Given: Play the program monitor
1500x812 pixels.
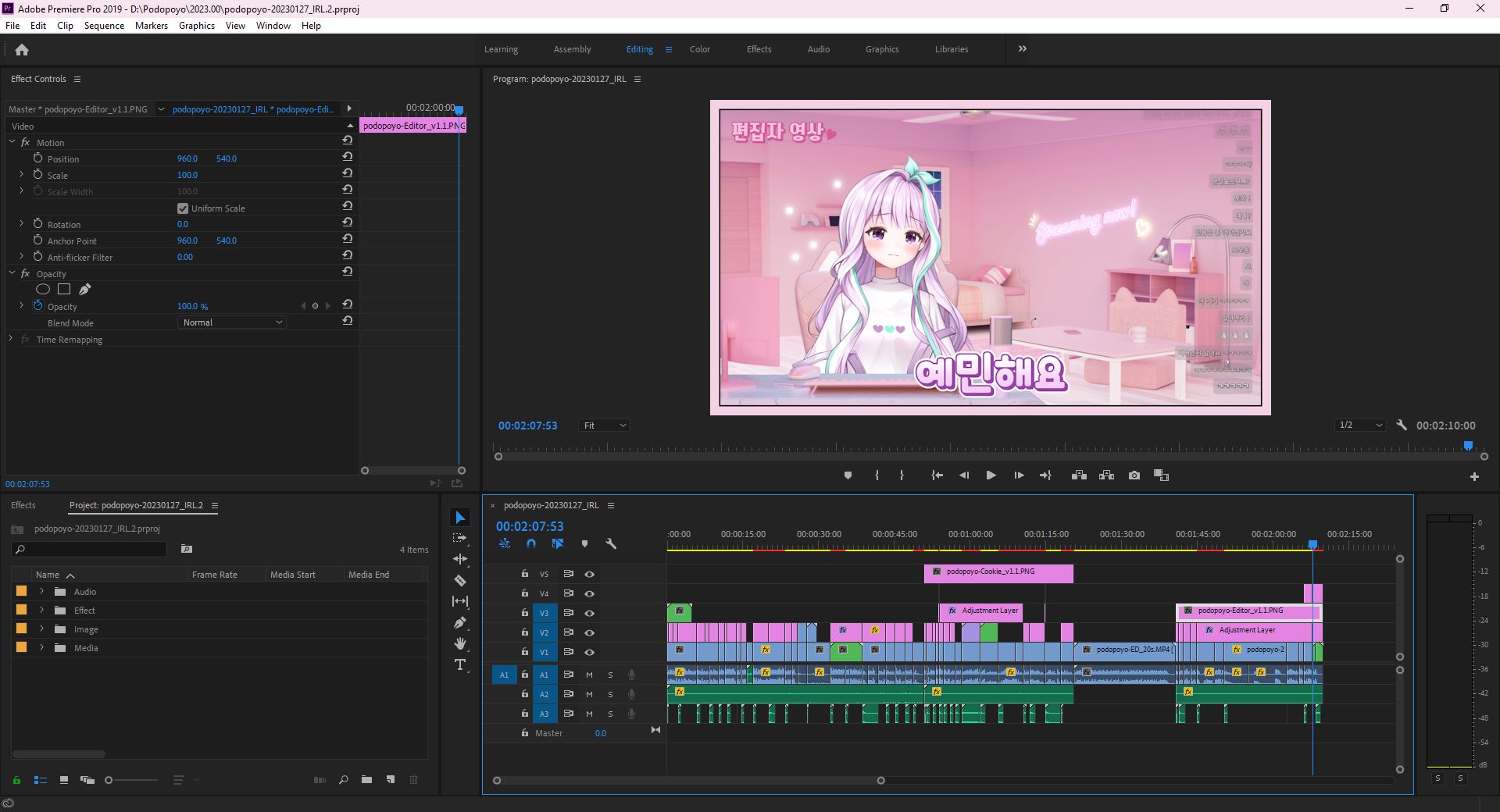Looking at the screenshot, I should 991,475.
